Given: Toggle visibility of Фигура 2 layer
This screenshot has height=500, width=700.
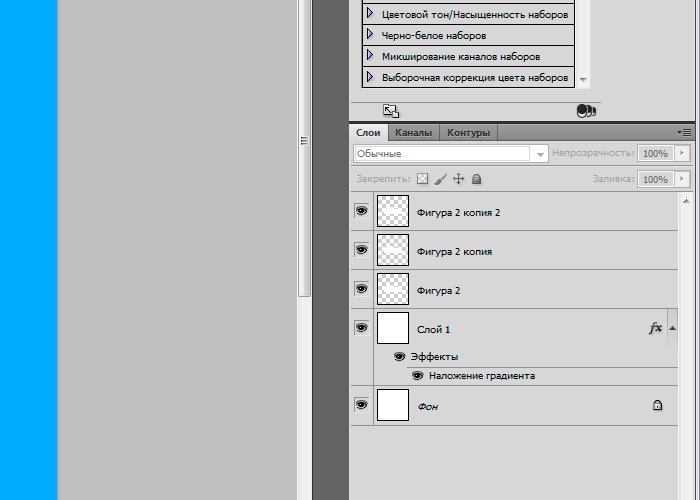Looking at the screenshot, I should 362,289.
